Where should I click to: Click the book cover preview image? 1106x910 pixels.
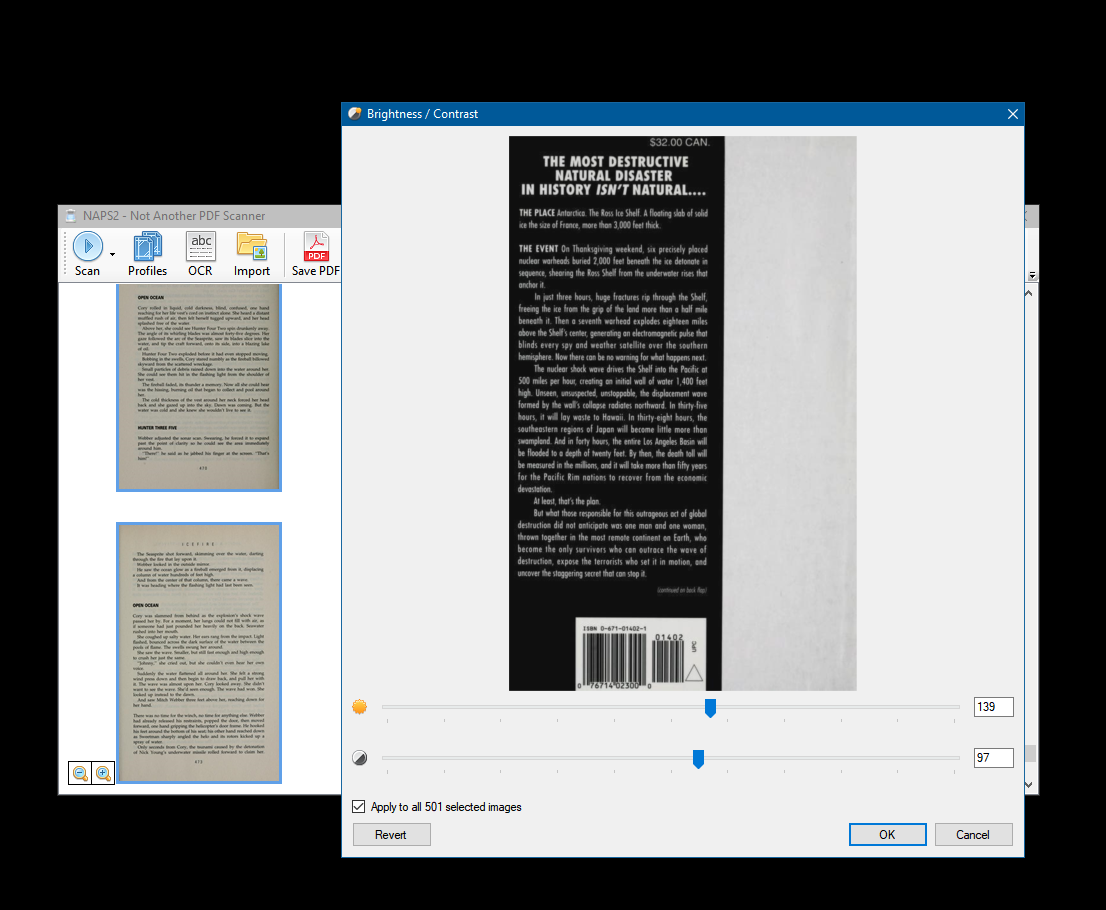683,413
